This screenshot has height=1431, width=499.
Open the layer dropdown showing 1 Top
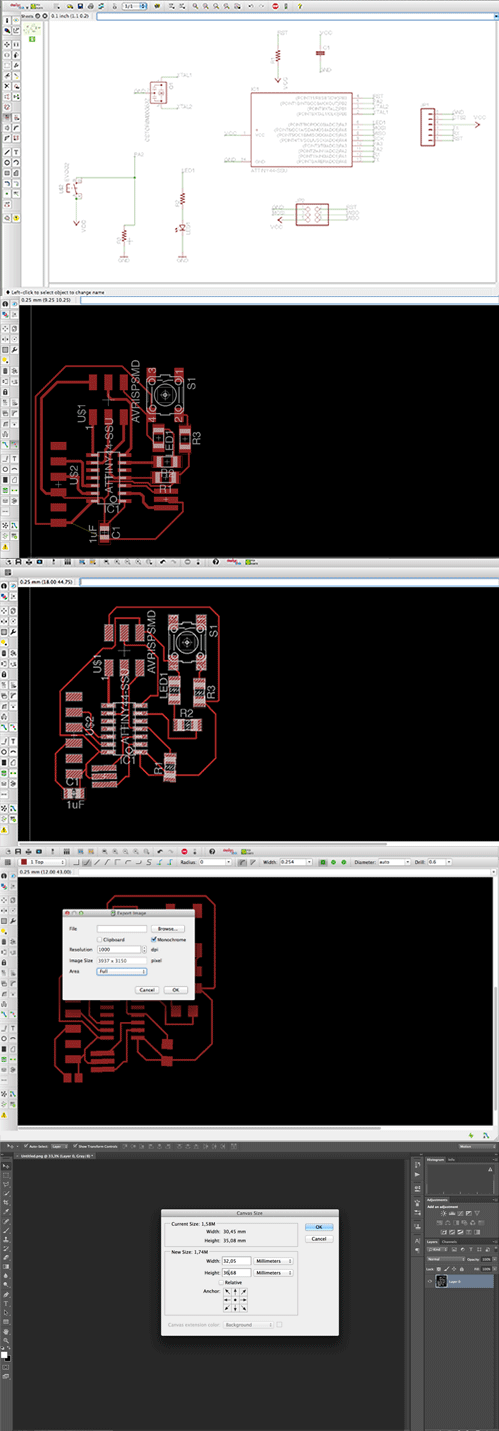click(x=43, y=860)
